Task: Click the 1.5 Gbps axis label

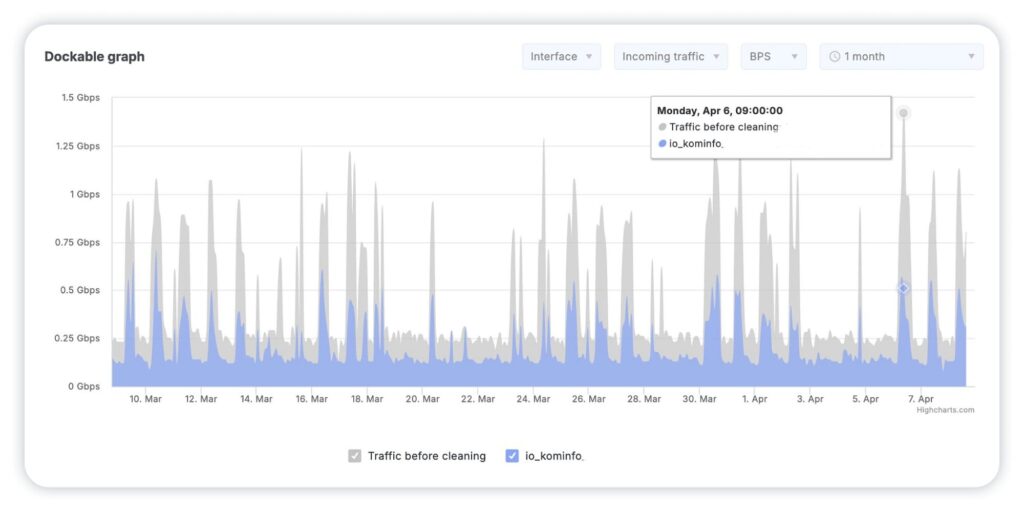Action: point(81,98)
